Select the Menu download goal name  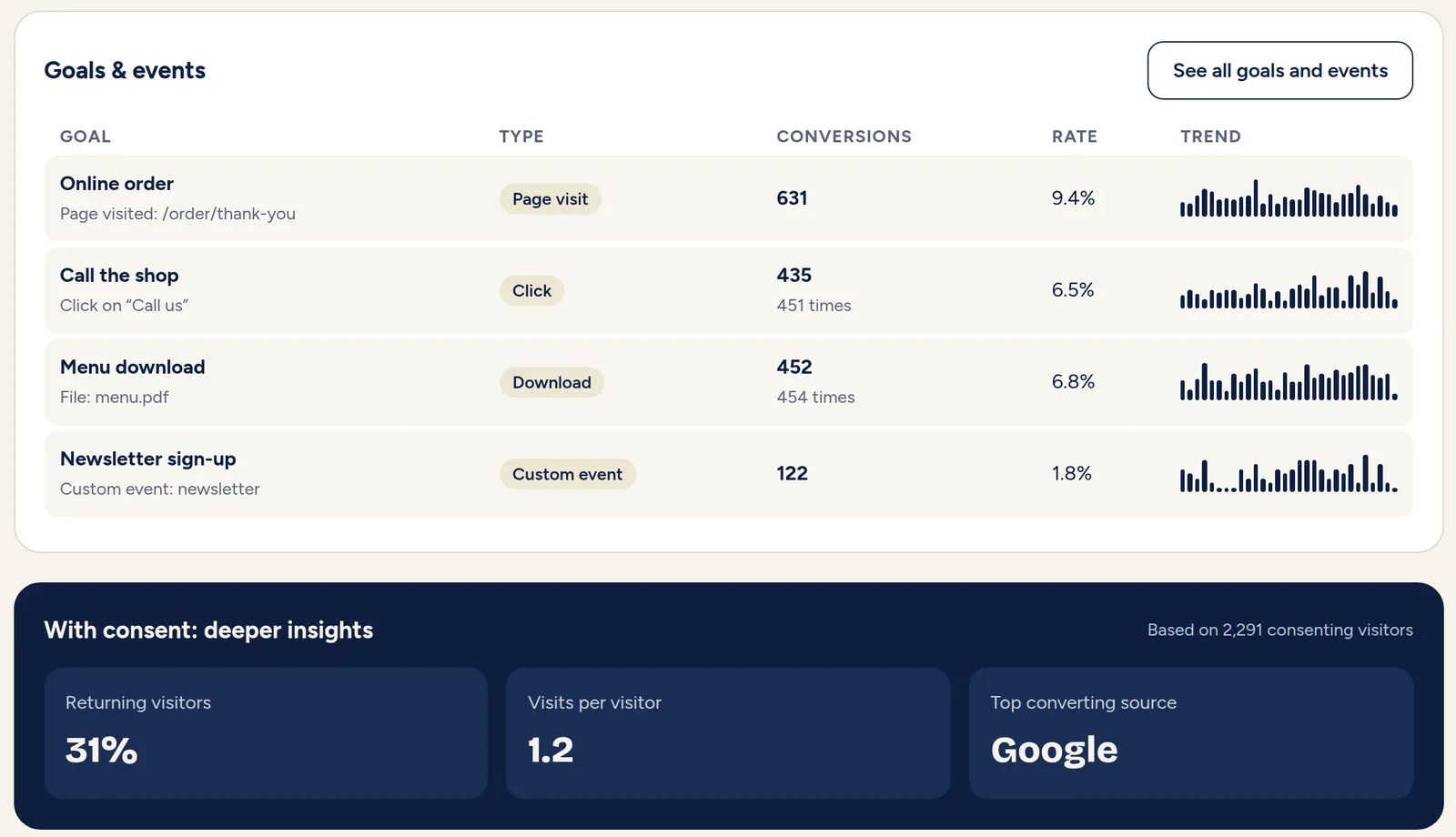(x=133, y=367)
